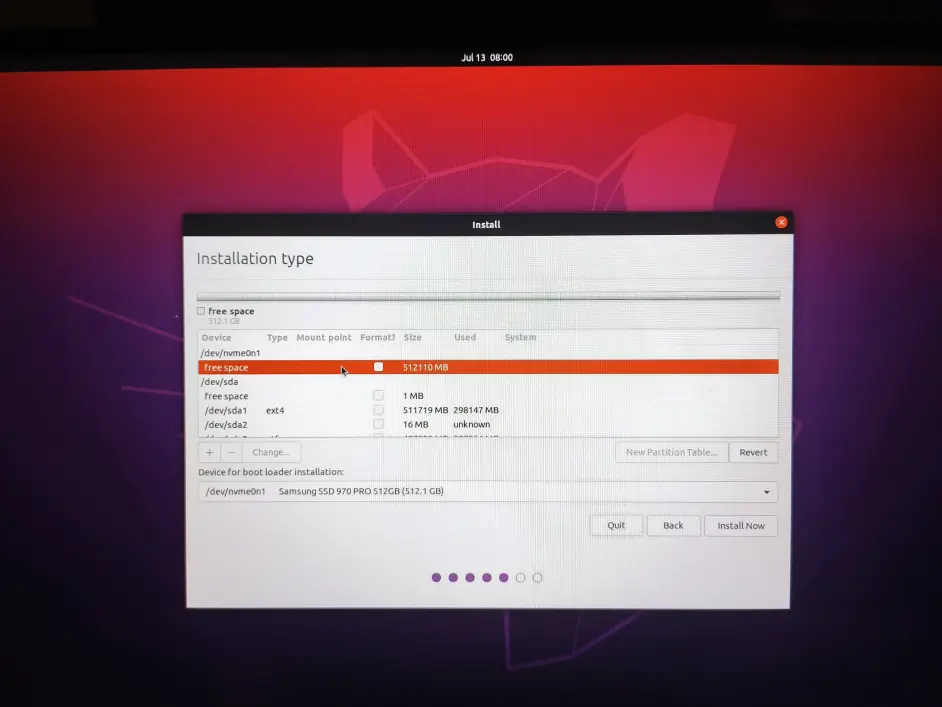Viewport: 942px width, 707px height.
Task: Click the plus add-partition icon
Action: click(x=210, y=452)
